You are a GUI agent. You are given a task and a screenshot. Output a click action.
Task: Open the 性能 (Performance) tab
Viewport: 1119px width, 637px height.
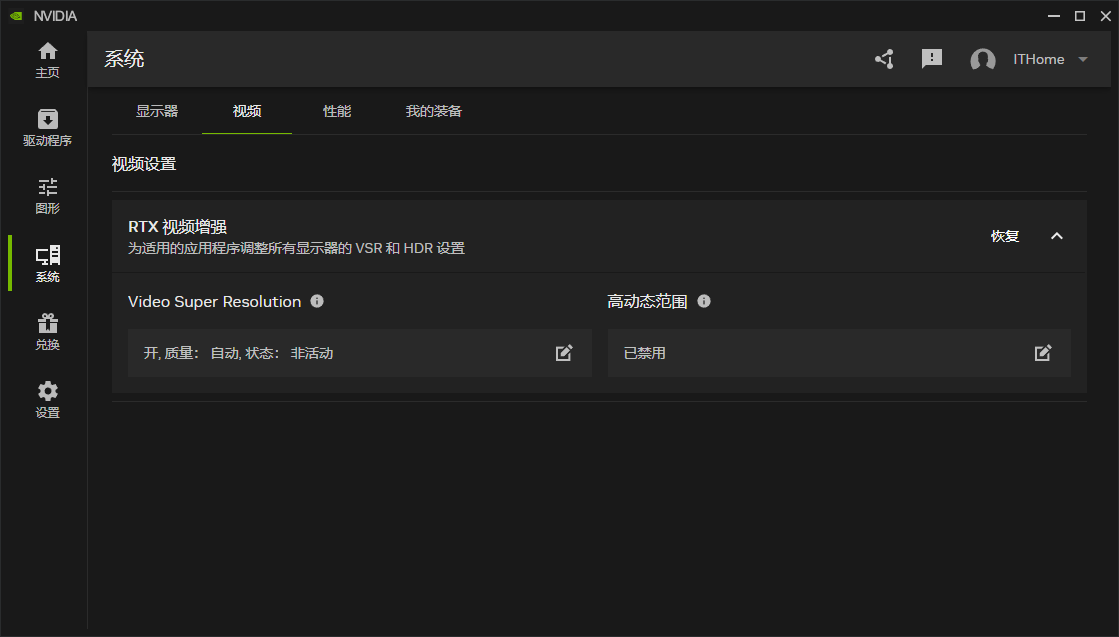coord(338,111)
